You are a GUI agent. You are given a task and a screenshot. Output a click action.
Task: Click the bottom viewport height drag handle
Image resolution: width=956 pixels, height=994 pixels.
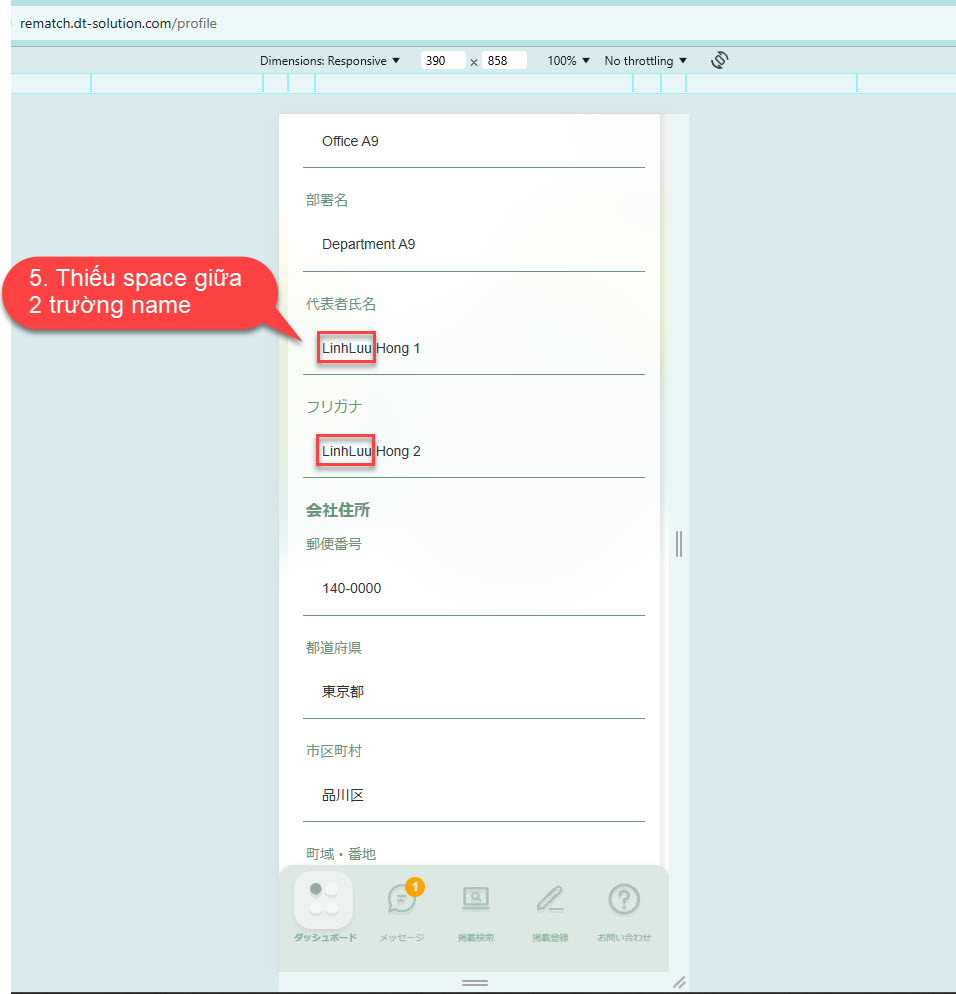pos(475,983)
